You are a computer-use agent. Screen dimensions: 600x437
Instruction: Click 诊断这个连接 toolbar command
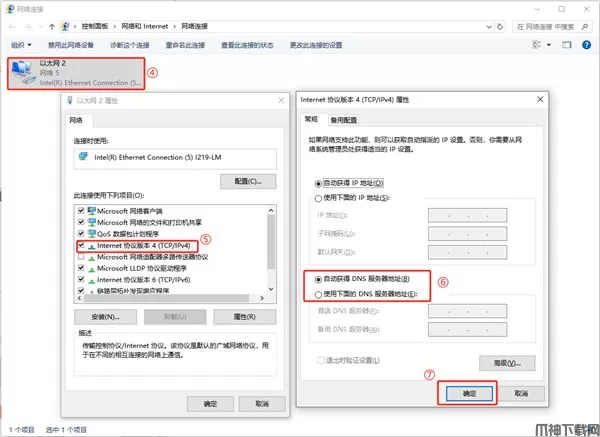(x=130, y=45)
